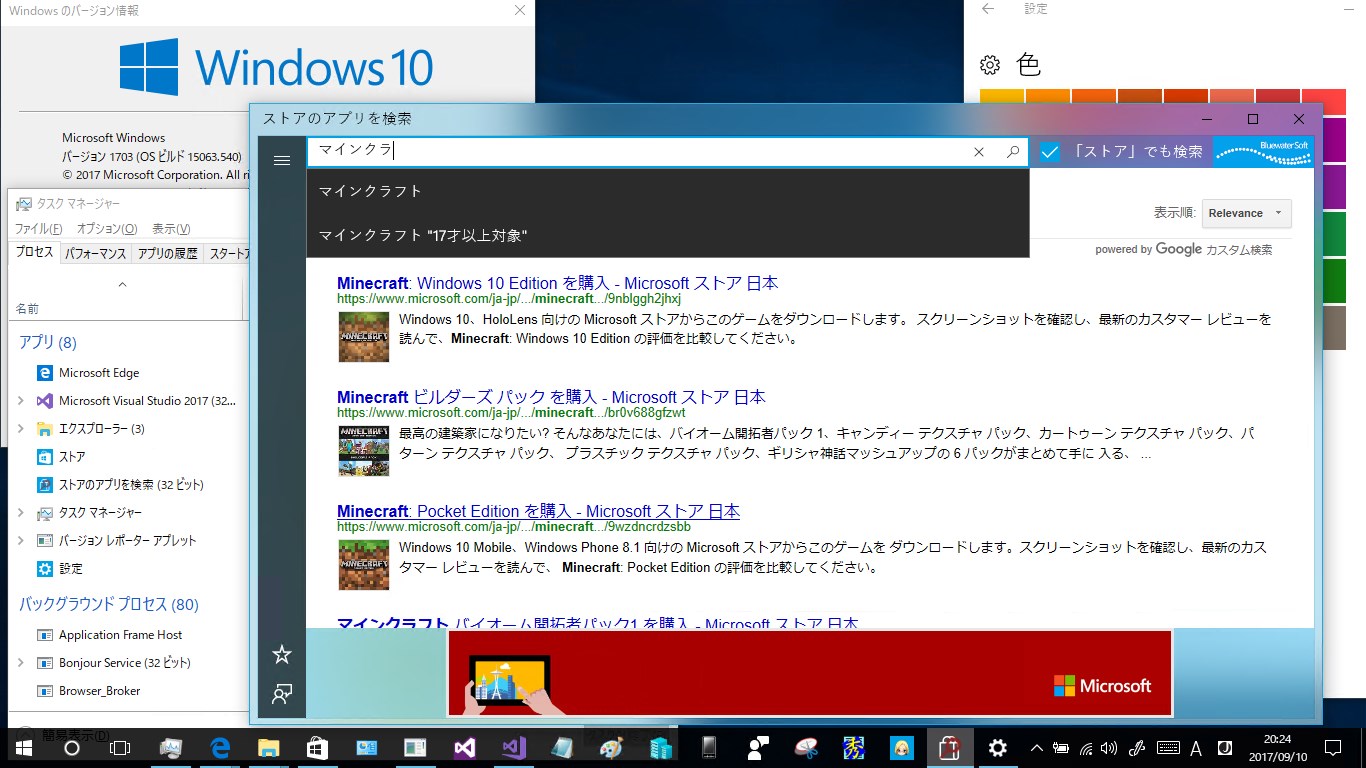Switch to the パフォーマンス tab
Viewport: 1366px width, 768px height.
pyautogui.click(x=96, y=254)
